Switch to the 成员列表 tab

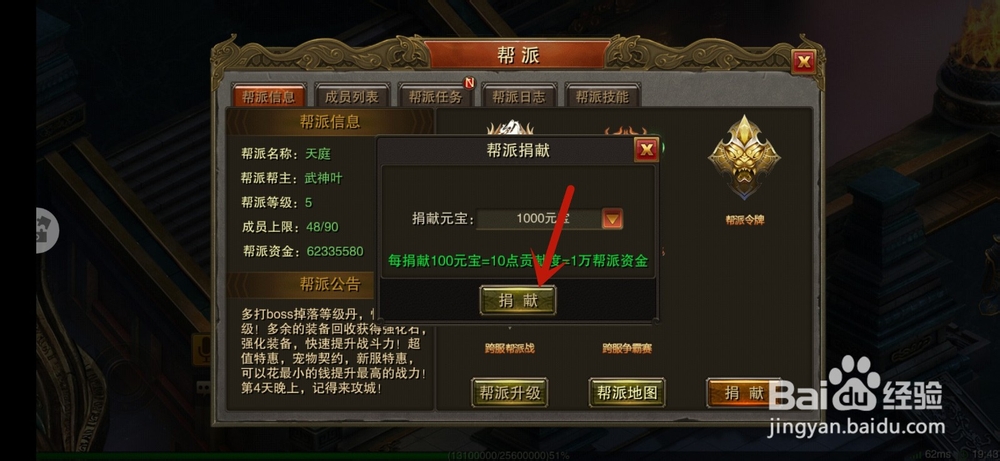[351, 97]
